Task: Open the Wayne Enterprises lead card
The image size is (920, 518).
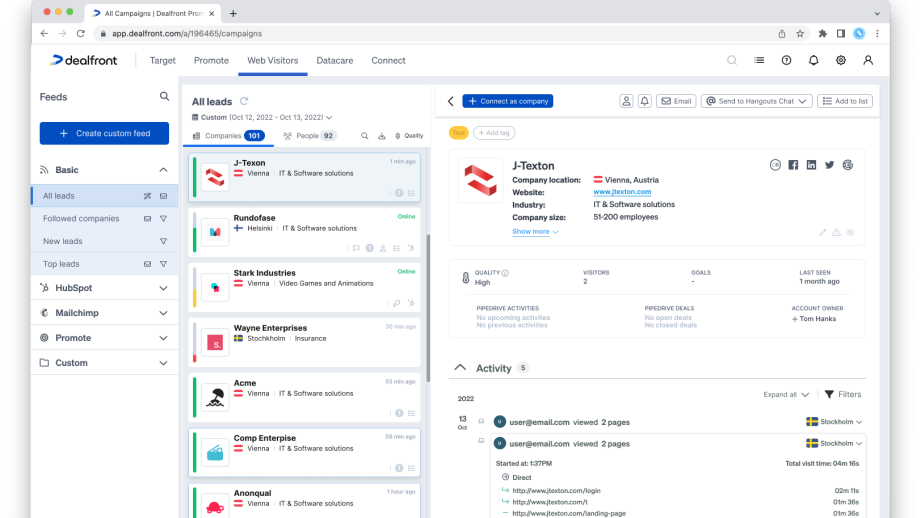Action: [x=304, y=342]
